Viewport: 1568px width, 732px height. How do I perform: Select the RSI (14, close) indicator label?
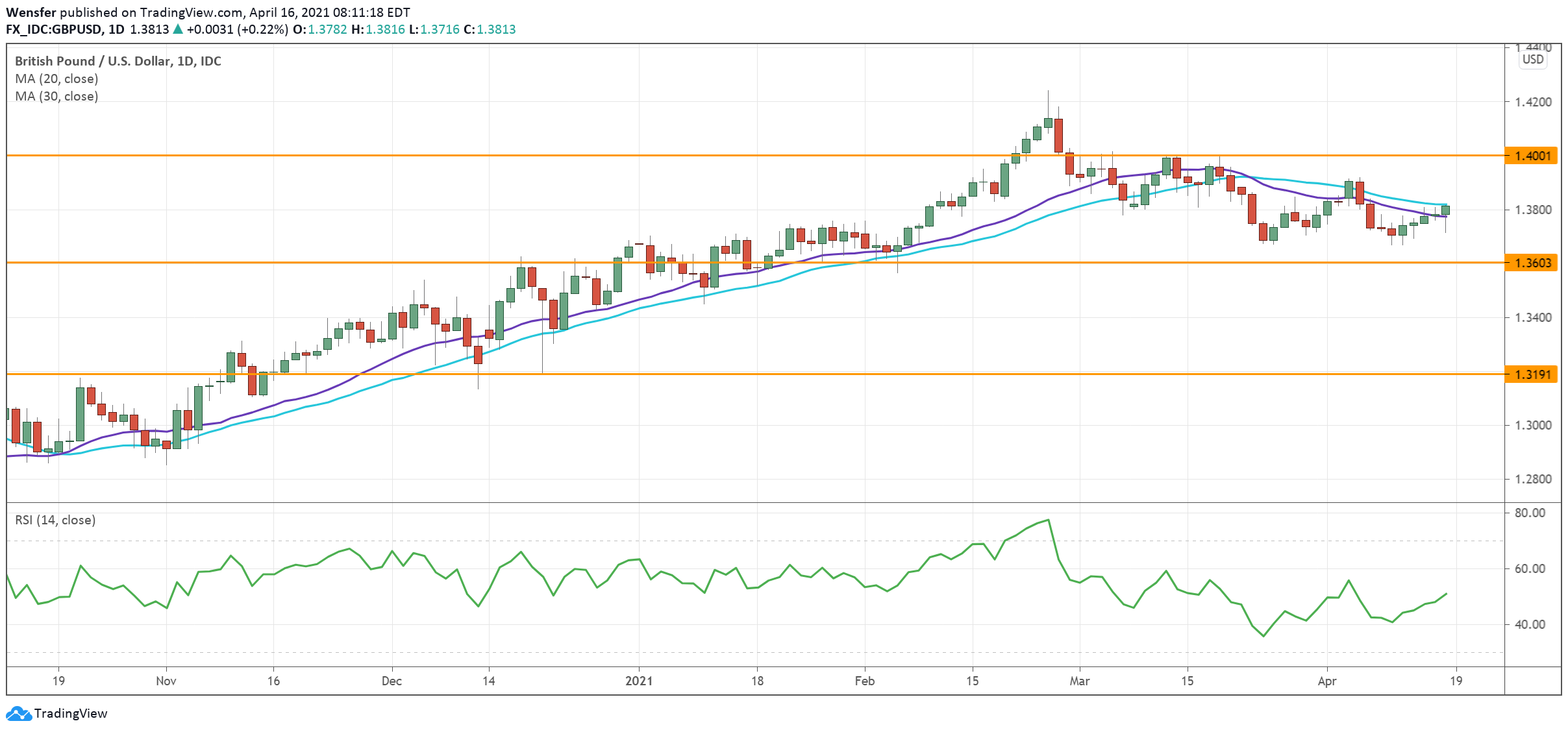coord(55,520)
